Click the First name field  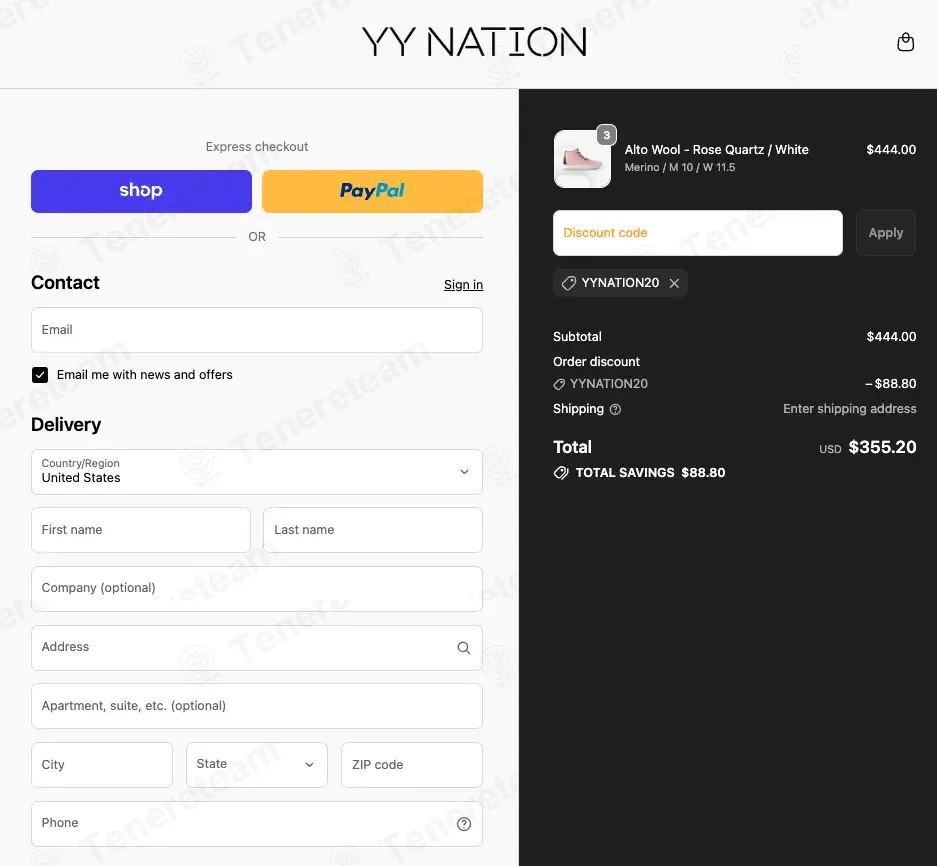click(x=141, y=530)
